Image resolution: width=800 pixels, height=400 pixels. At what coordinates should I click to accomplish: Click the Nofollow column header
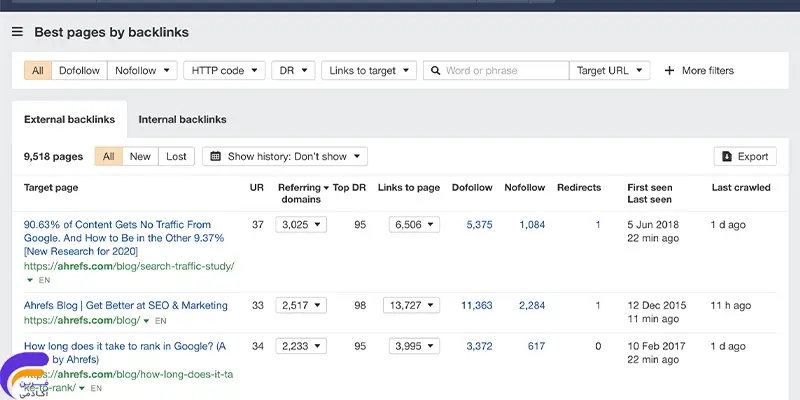tap(524, 188)
